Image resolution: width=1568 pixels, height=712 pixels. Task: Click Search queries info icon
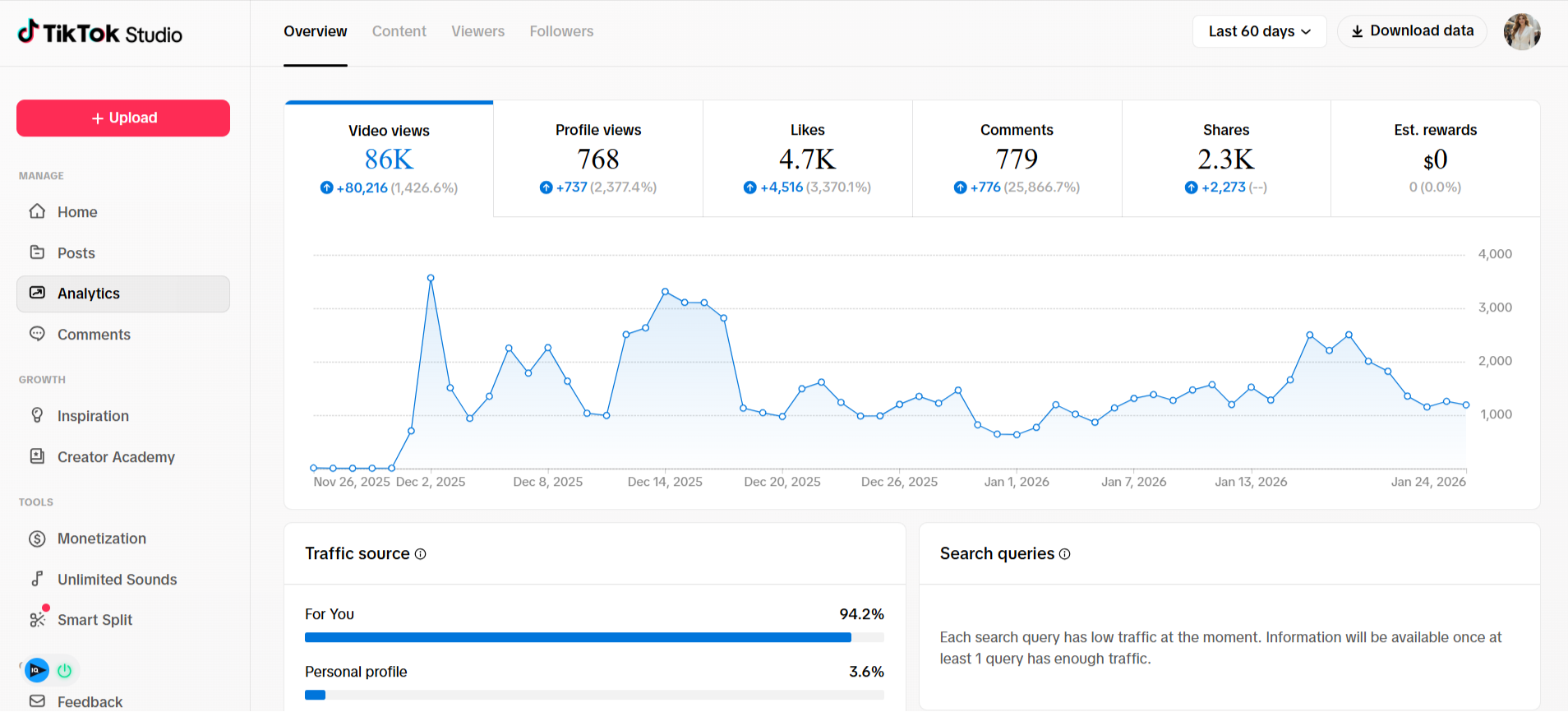[1065, 554]
